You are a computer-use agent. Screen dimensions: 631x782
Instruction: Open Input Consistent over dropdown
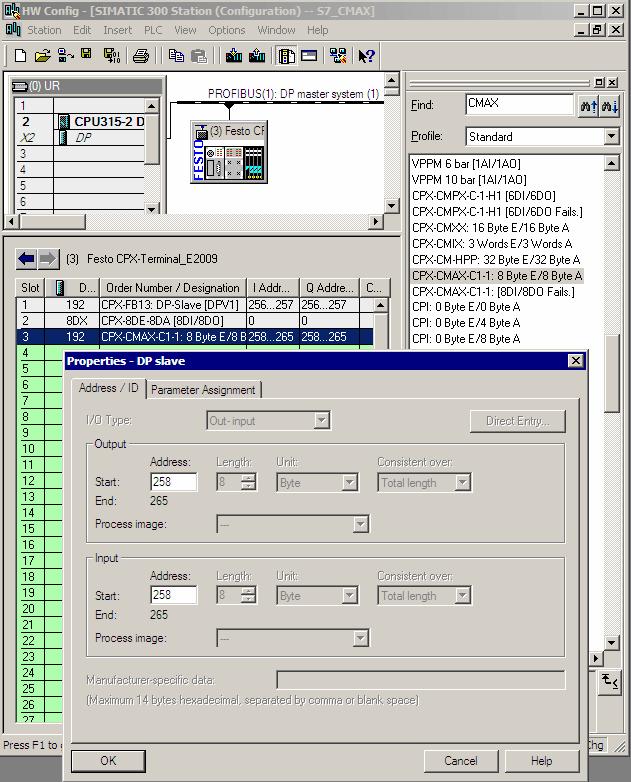[463, 595]
